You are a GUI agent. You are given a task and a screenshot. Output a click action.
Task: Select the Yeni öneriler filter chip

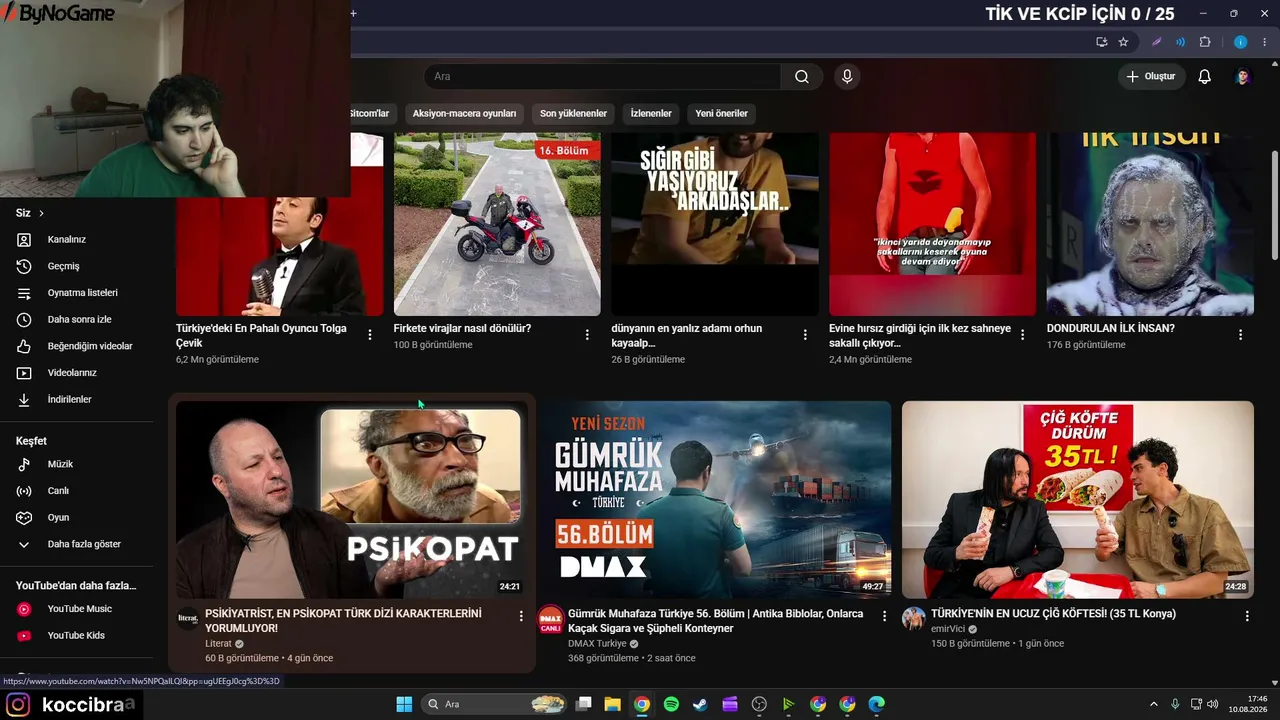[721, 113]
